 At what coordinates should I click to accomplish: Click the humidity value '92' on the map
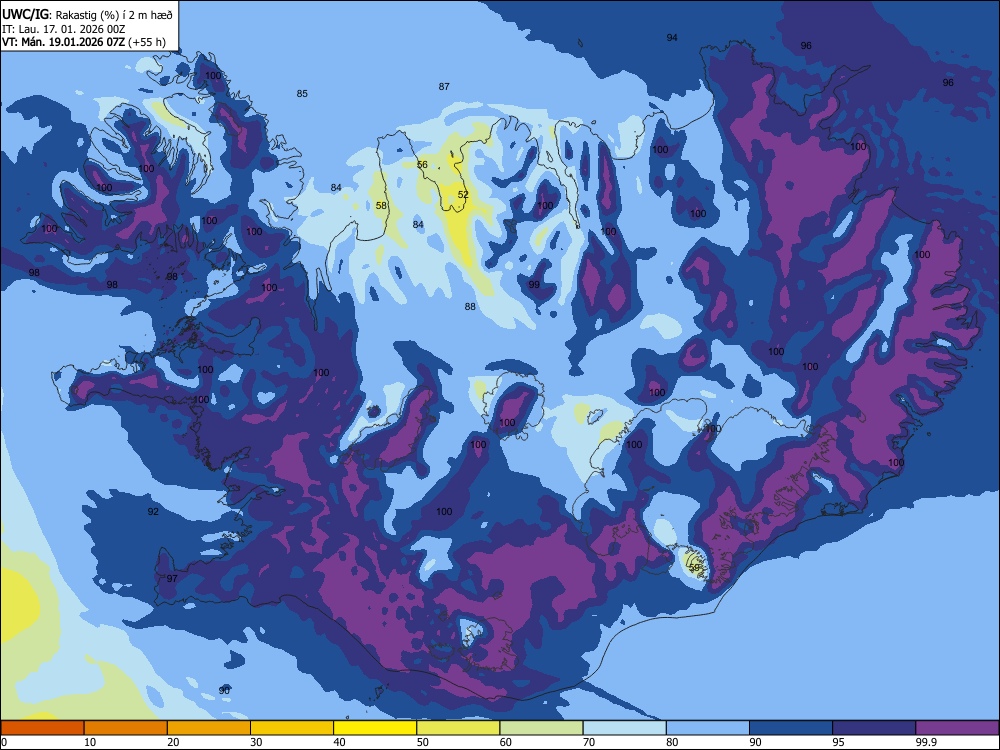pyautogui.click(x=153, y=511)
